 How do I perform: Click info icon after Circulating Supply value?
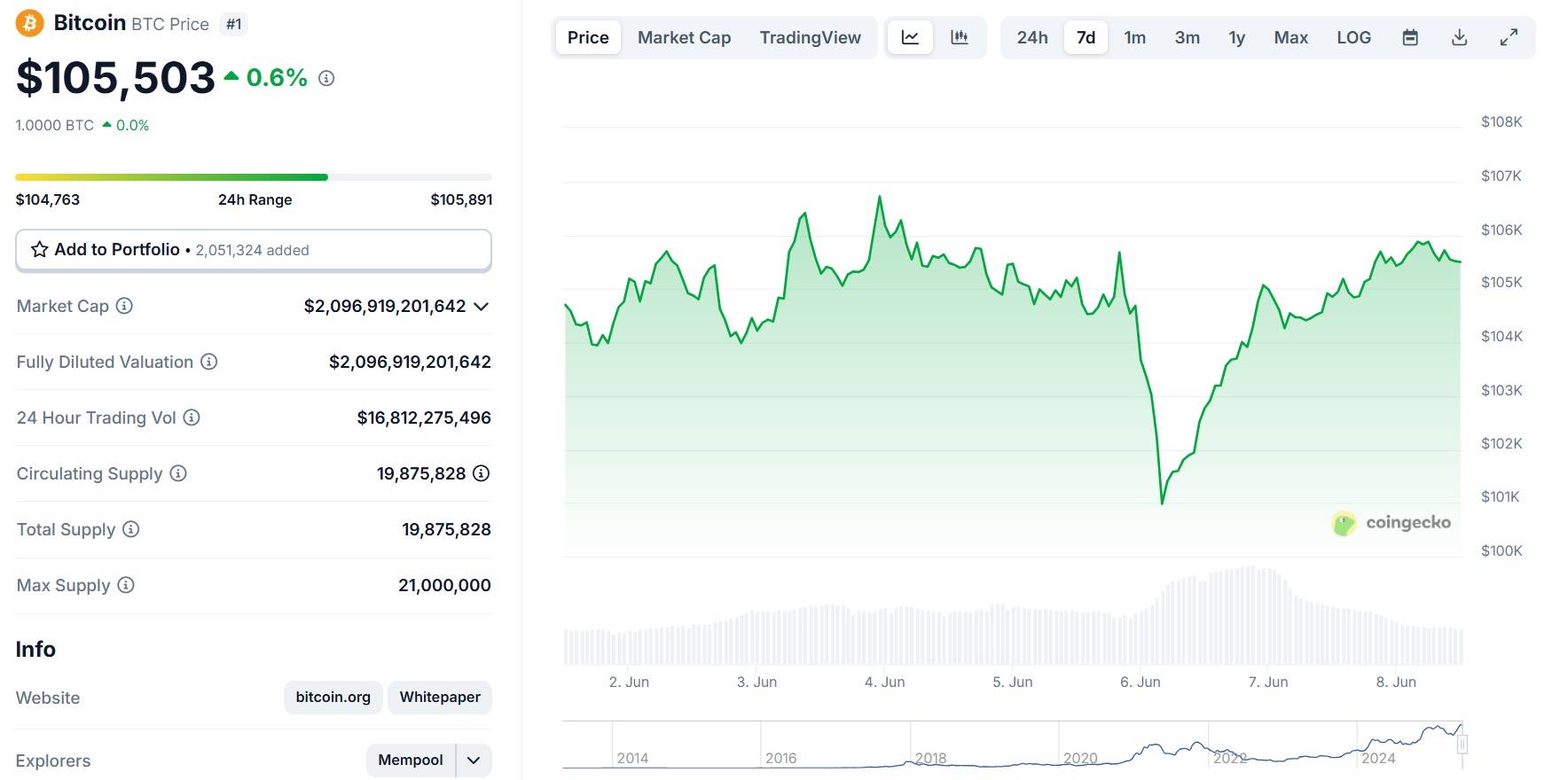[x=481, y=473]
